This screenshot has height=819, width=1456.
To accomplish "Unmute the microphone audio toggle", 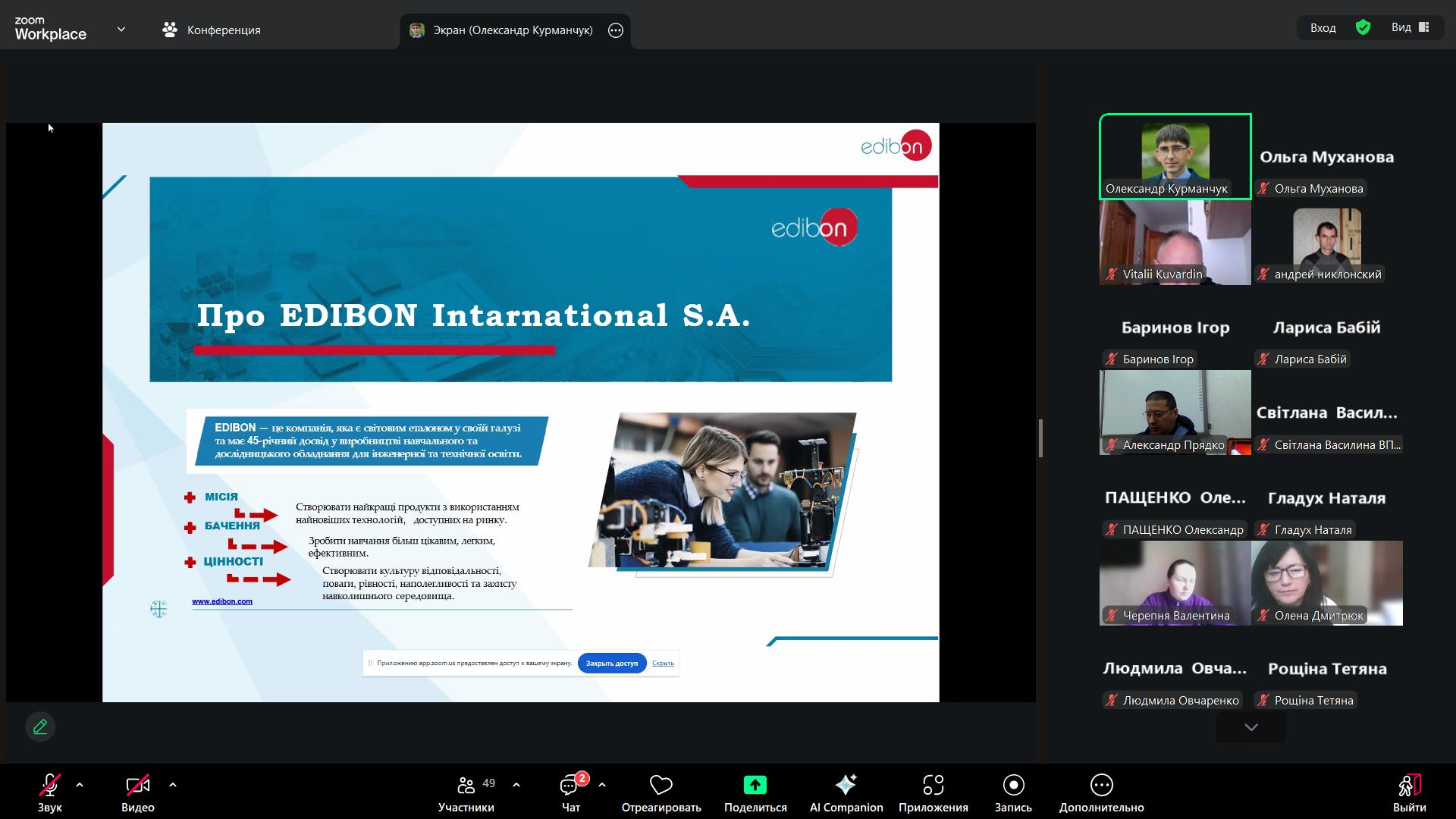I will pyautogui.click(x=50, y=785).
